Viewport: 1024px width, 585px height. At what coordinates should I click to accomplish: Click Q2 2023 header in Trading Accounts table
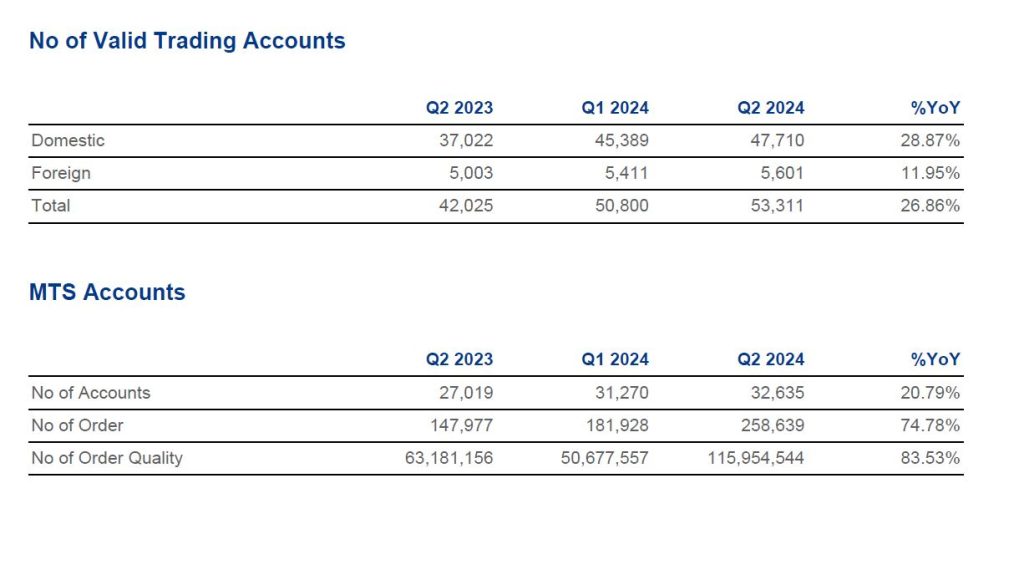459,108
